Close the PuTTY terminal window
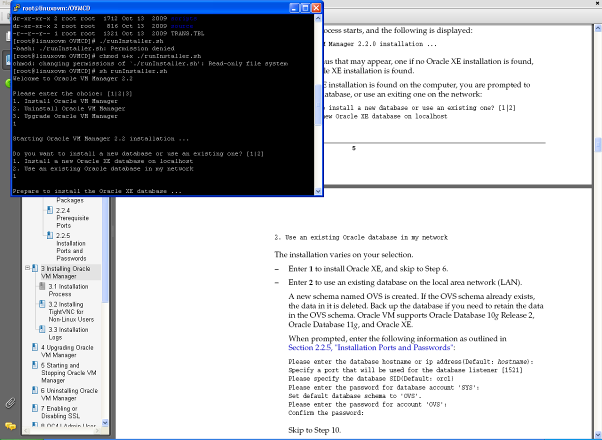This screenshot has height=440, width=602. [x=316, y=8]
